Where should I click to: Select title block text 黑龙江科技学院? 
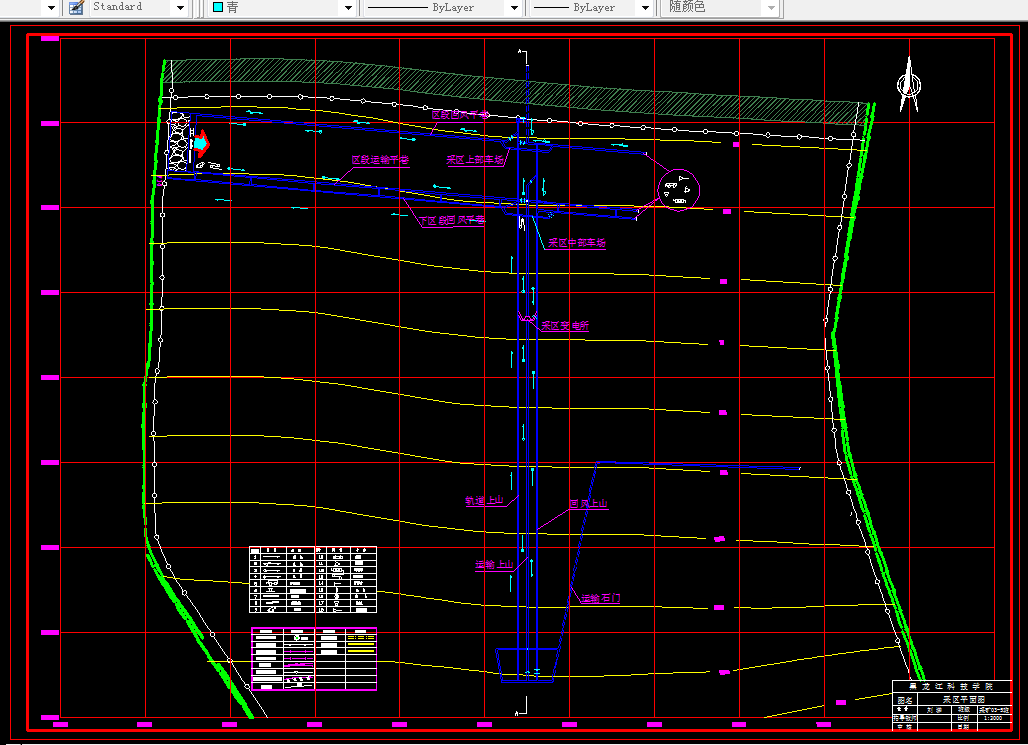click(x=951, y=687)
